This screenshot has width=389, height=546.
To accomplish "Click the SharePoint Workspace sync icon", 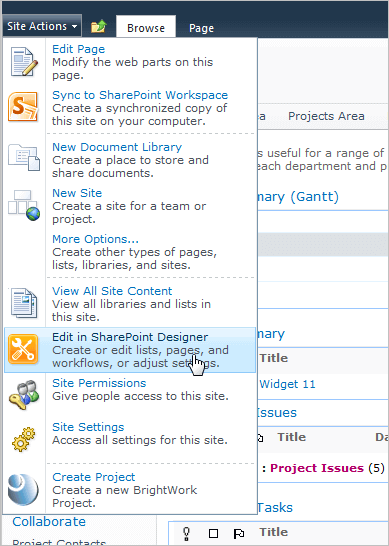I will click(23, 107).
